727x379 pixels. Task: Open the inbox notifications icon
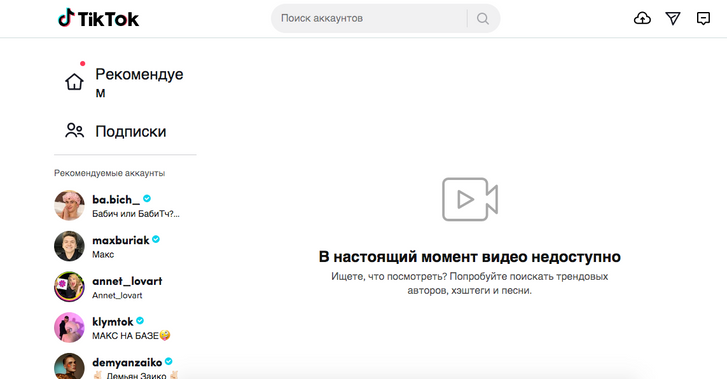tap(703, 18)
